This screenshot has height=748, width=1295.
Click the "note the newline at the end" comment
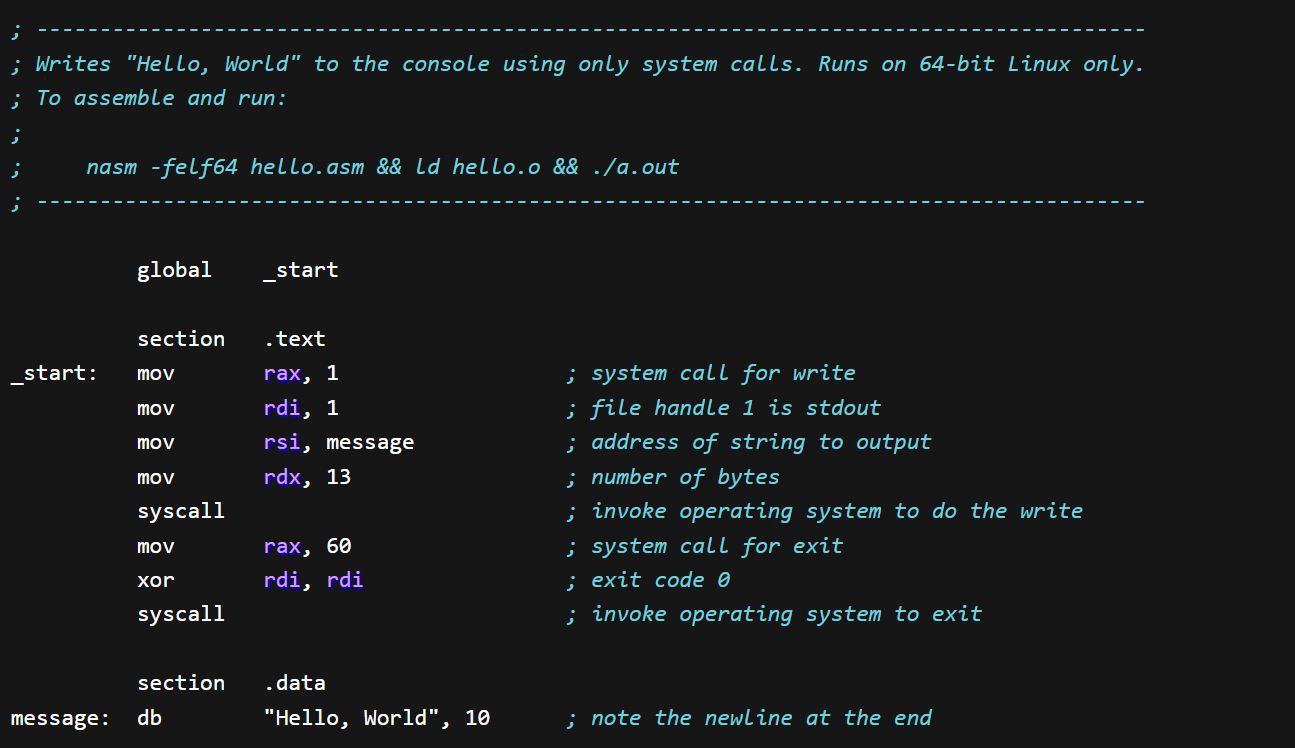[760, 718]
